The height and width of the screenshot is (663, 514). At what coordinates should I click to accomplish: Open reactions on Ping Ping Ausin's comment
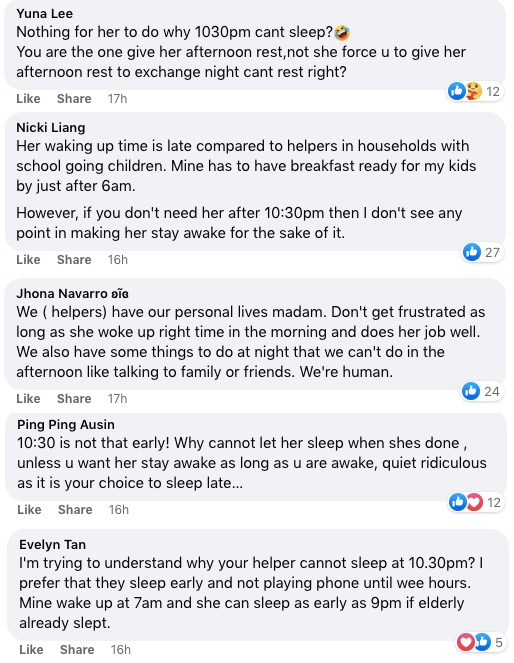[x=476, y=502]
